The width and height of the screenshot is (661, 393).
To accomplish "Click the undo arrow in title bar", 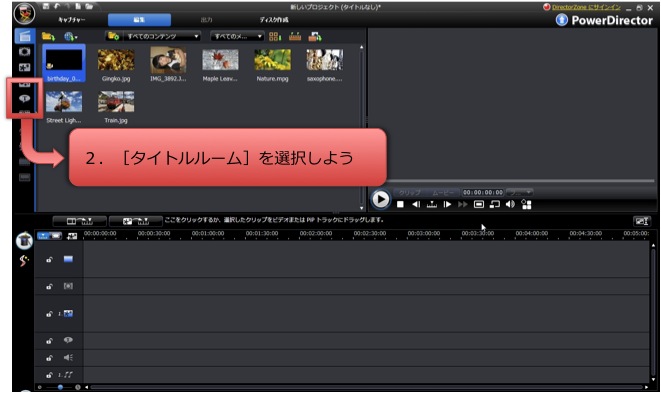I will (x=56, y=6).
